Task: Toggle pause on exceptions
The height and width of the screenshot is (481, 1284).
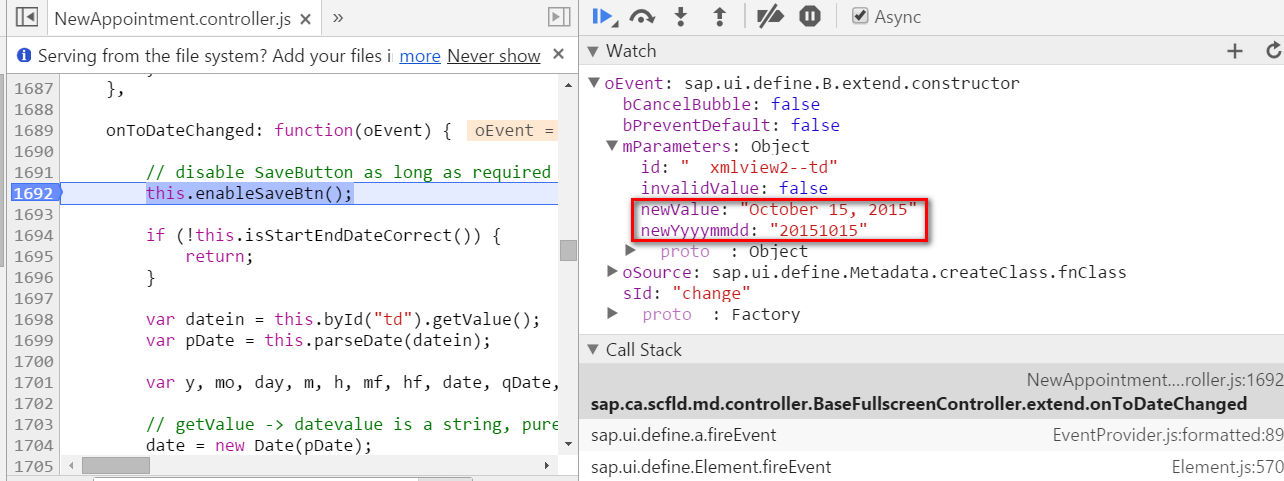Action: [x=810, y=16]
